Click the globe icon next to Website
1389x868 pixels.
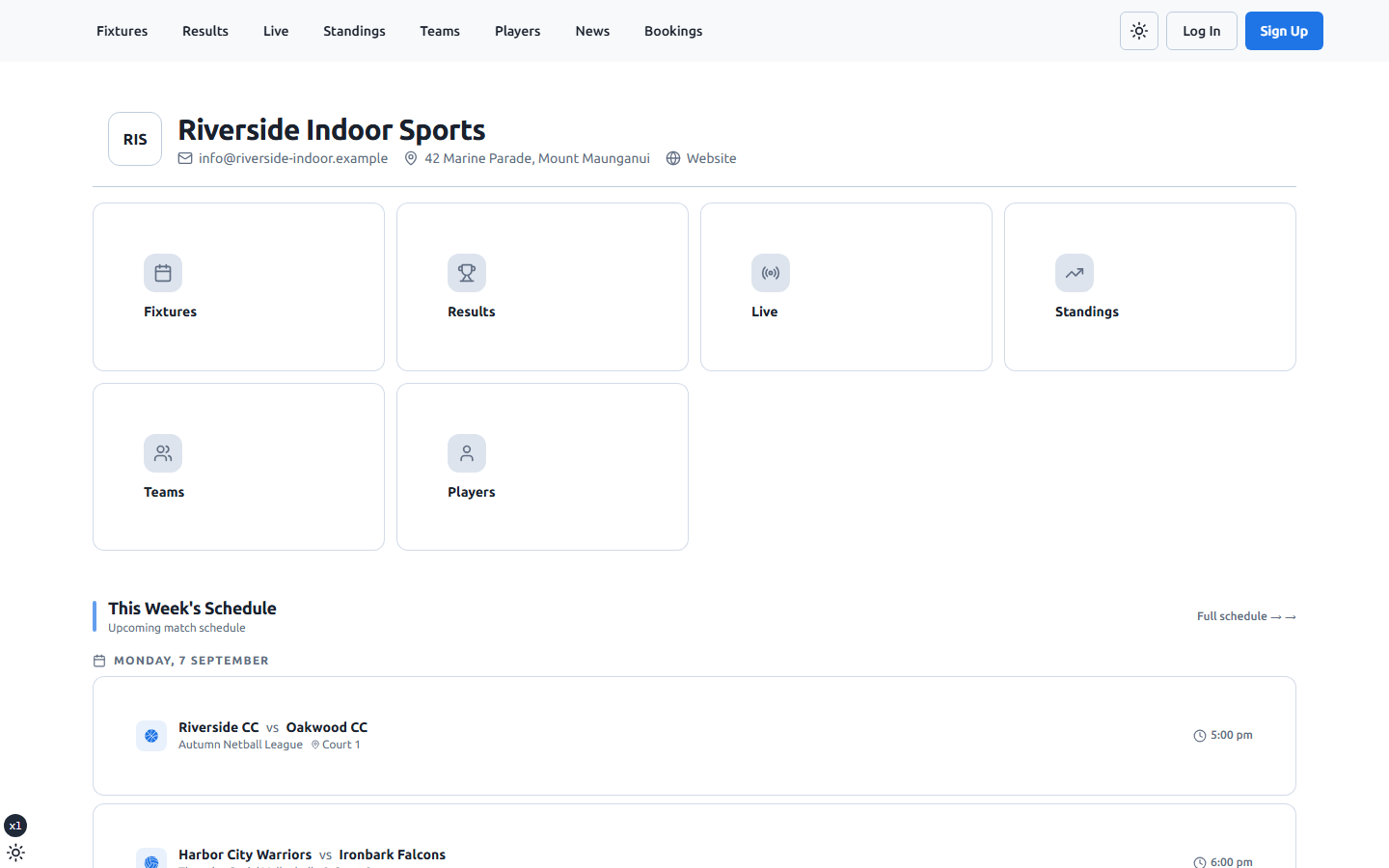[x=673, y=158]
